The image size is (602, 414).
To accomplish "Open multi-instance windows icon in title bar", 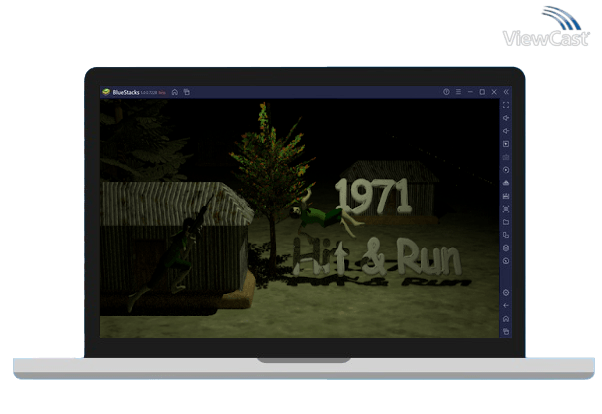I will [x=187, y=92].
